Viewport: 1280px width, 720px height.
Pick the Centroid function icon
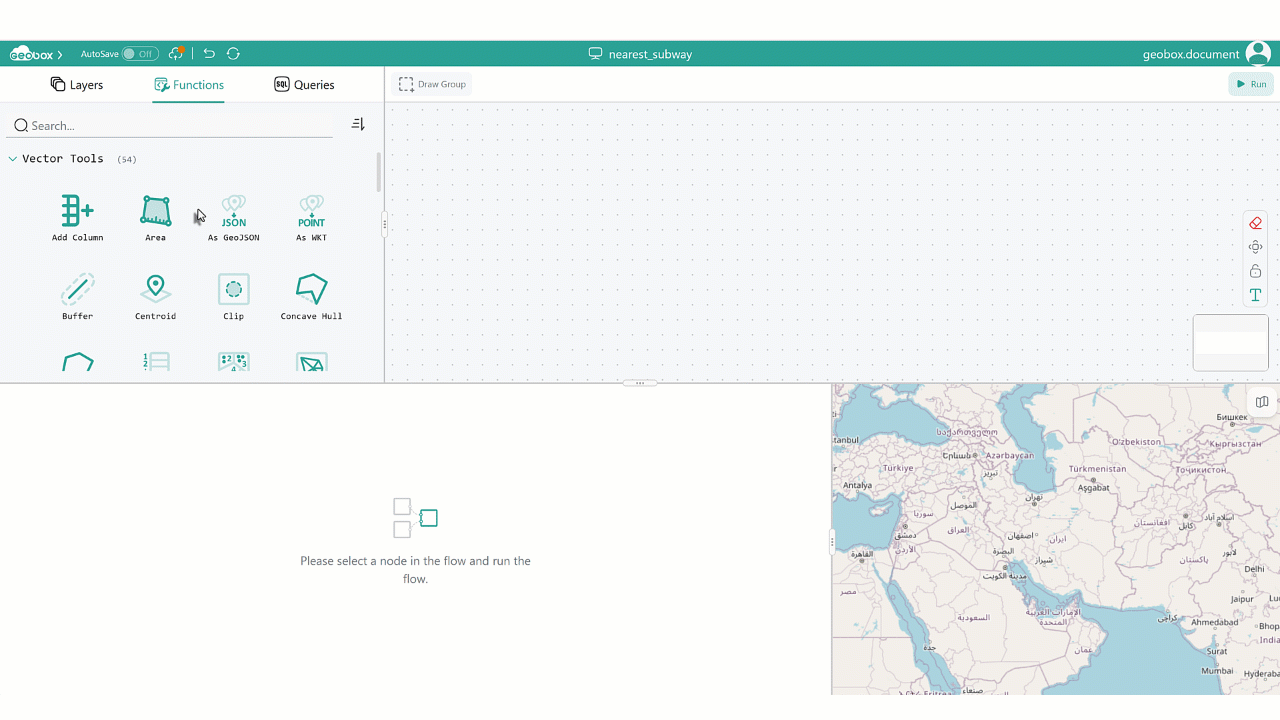pyautogui.click(x=155, y=289)
